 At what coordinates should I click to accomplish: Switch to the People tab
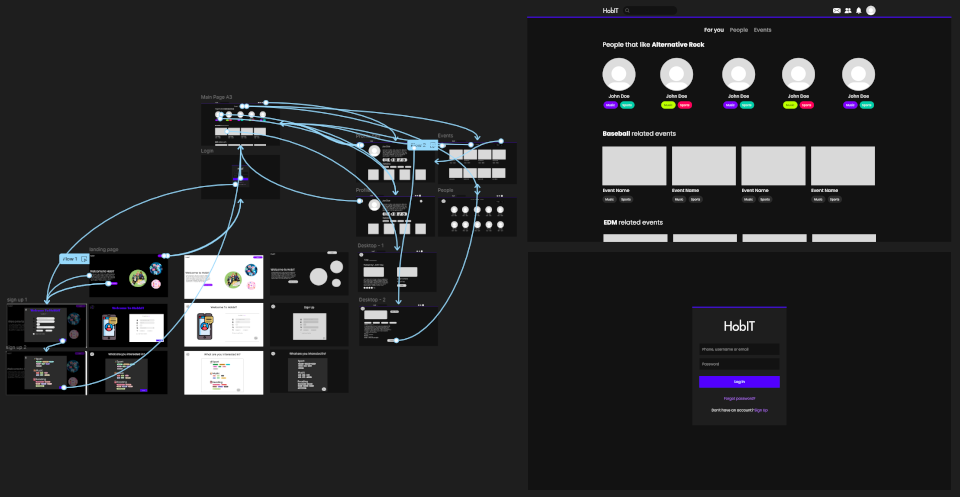coord(738,30)
